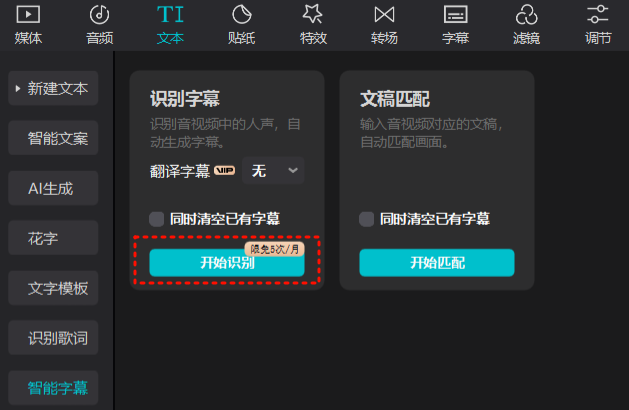Select 识别歌词 in the sidebar
The image size is (629, 410).
(56, 338)
